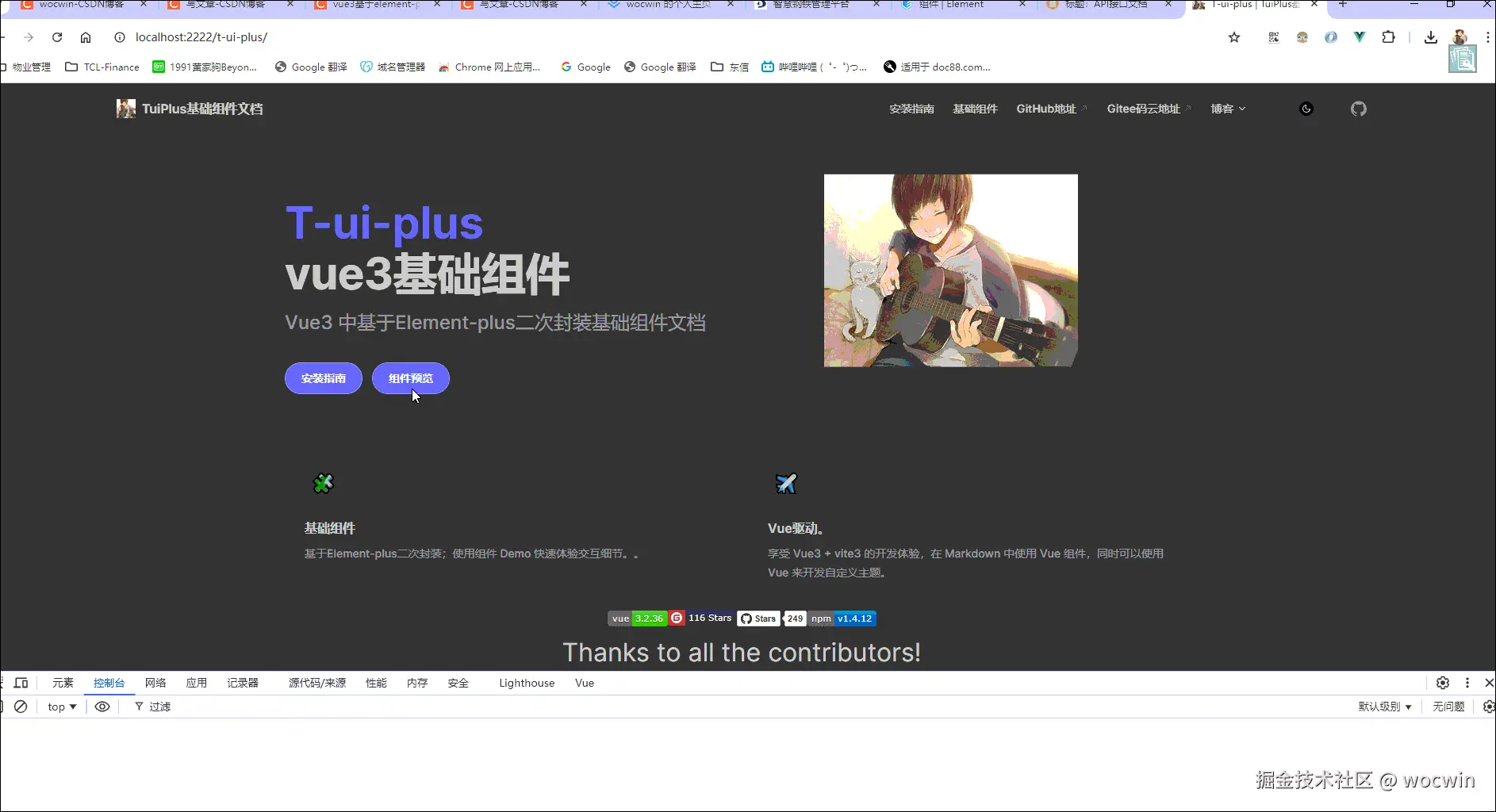Open DevTools more options menu
The image size is (1496, 812).
pos(1467,683)
